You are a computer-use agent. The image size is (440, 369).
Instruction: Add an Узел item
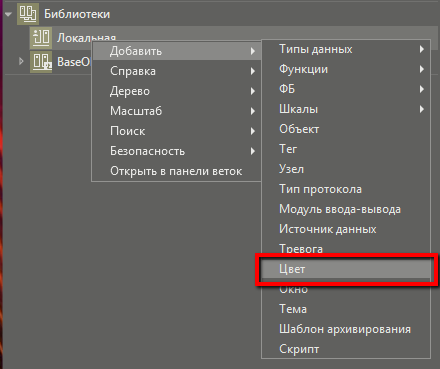coord(346,169)
